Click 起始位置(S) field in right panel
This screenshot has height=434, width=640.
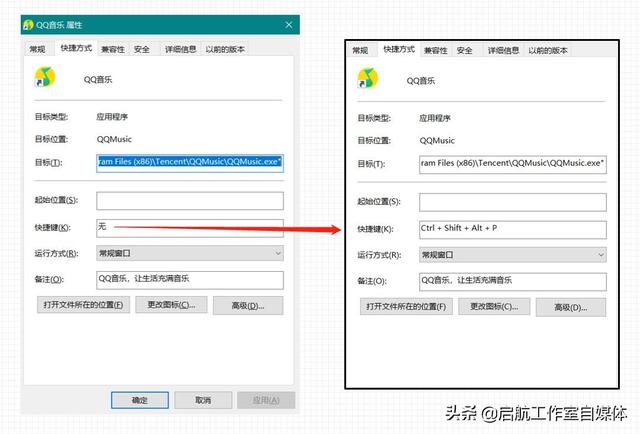(x=513, y=202)
